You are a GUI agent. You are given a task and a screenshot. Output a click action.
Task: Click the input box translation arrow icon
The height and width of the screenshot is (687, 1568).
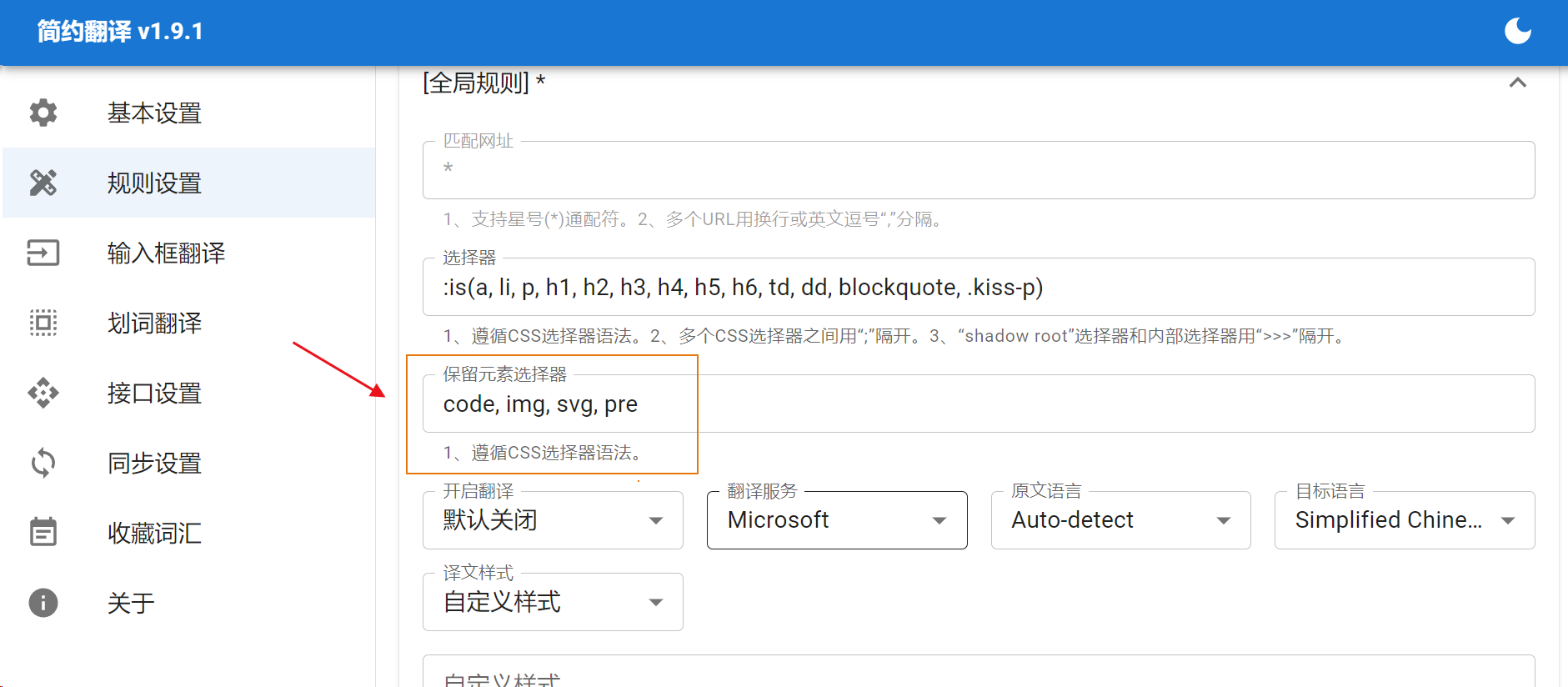[x=43, y=253]
